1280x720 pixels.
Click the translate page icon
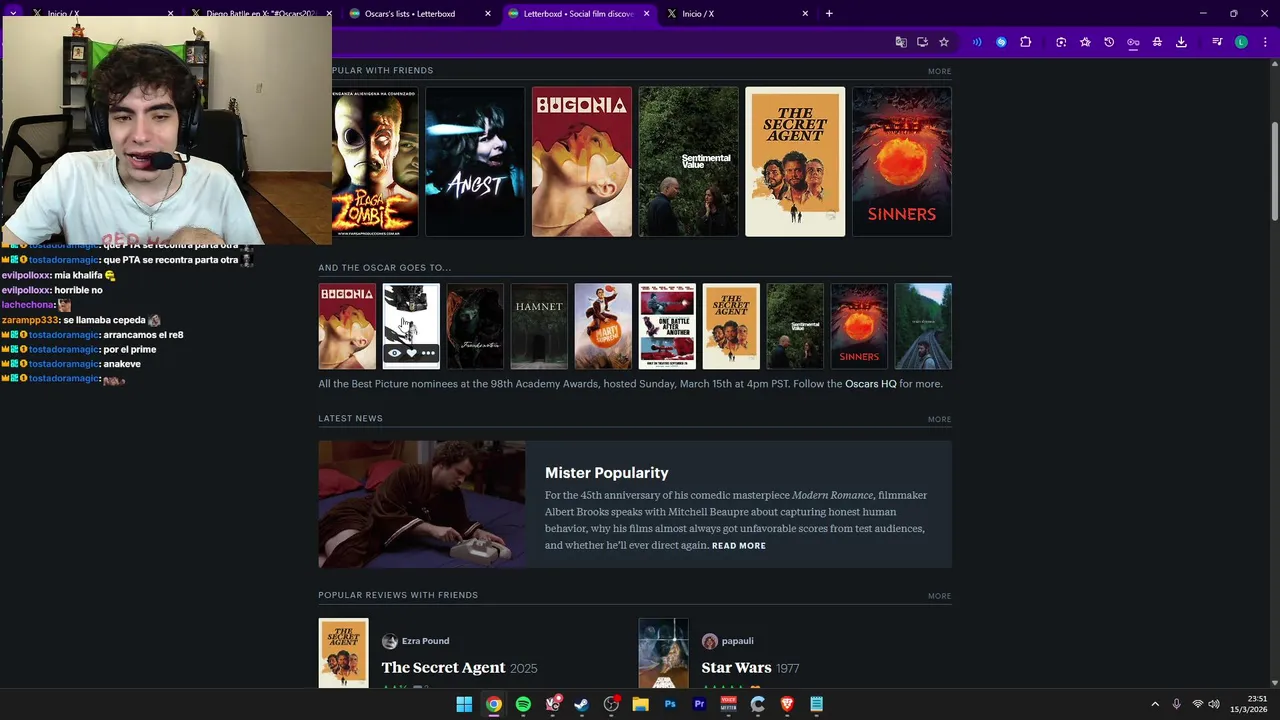[901, 42]
